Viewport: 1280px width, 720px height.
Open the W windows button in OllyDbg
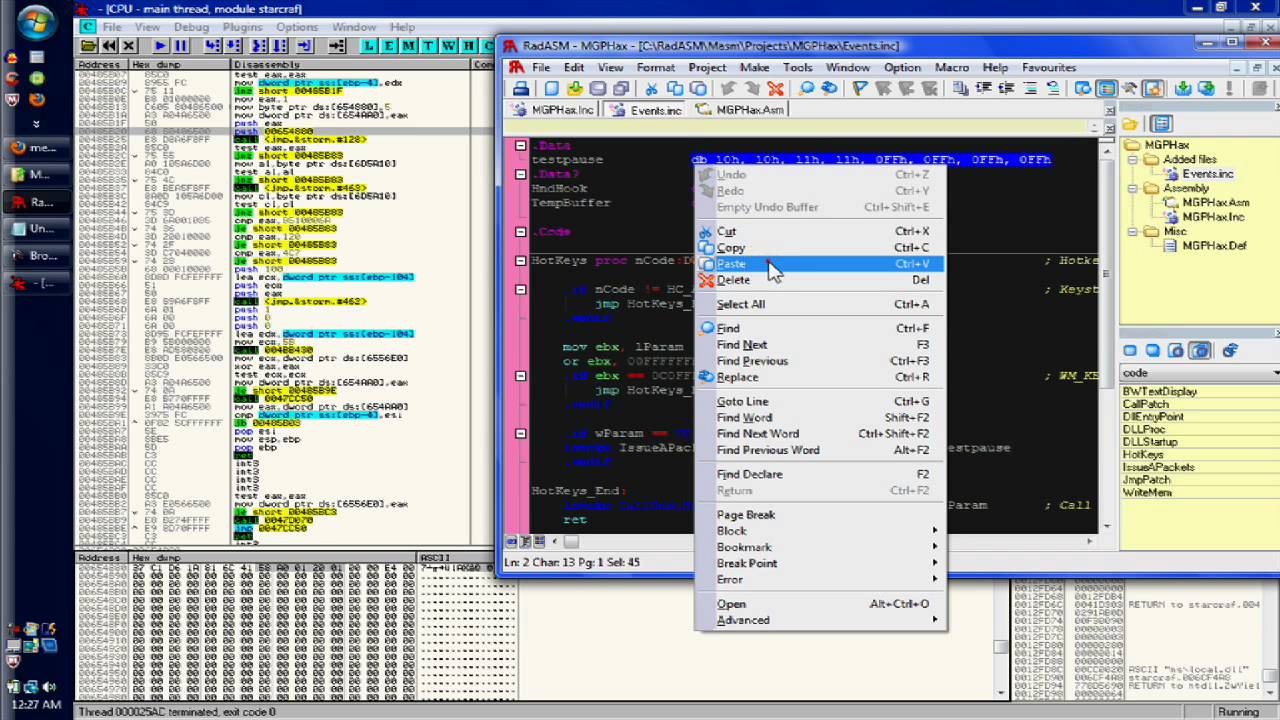pyautogui.click(x=448, y=46)
